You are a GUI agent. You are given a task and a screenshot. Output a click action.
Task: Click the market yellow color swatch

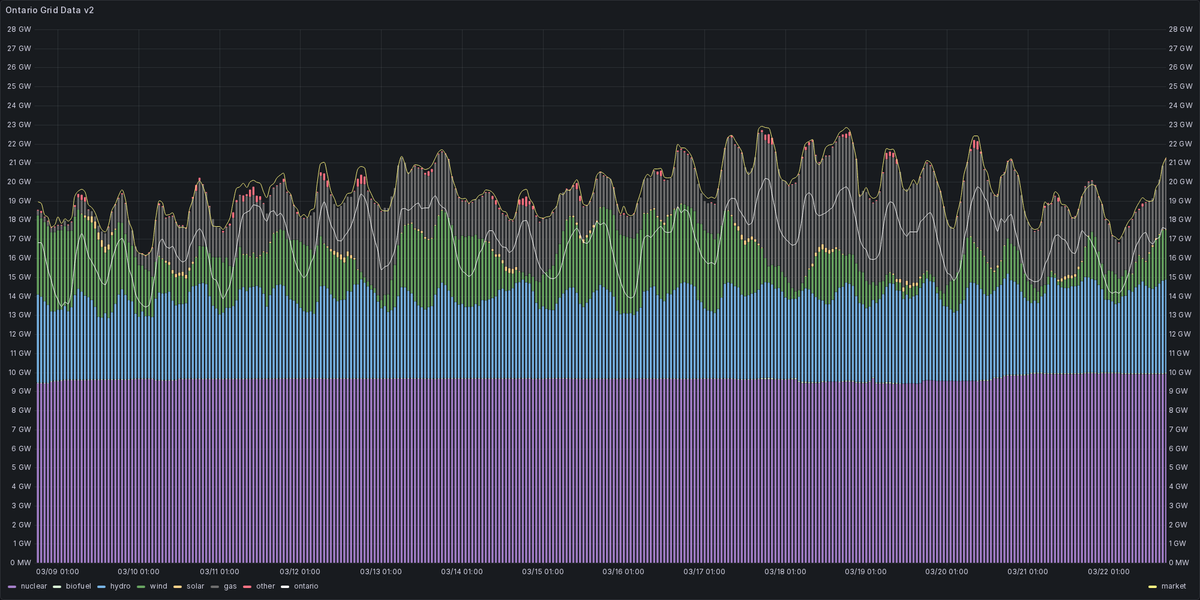click(1153, 586)
